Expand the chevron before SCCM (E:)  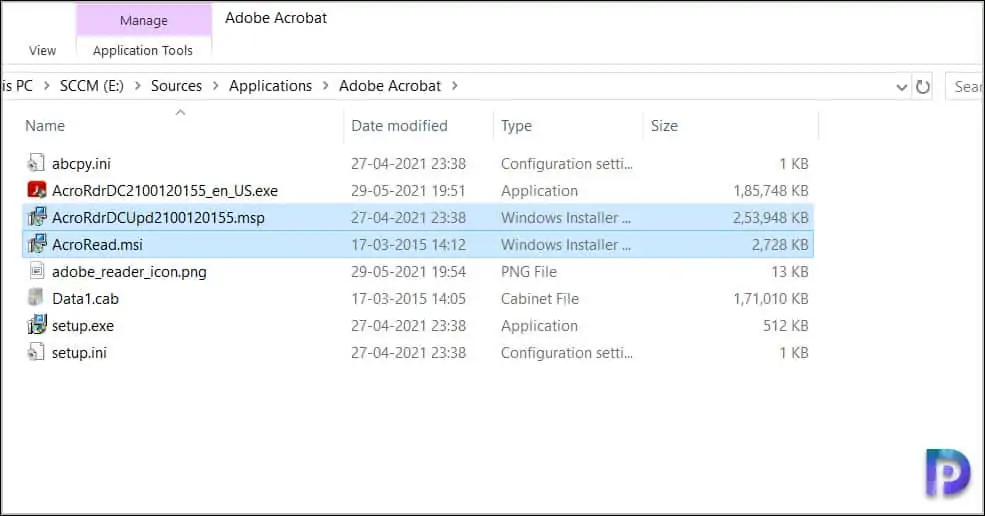46,86
